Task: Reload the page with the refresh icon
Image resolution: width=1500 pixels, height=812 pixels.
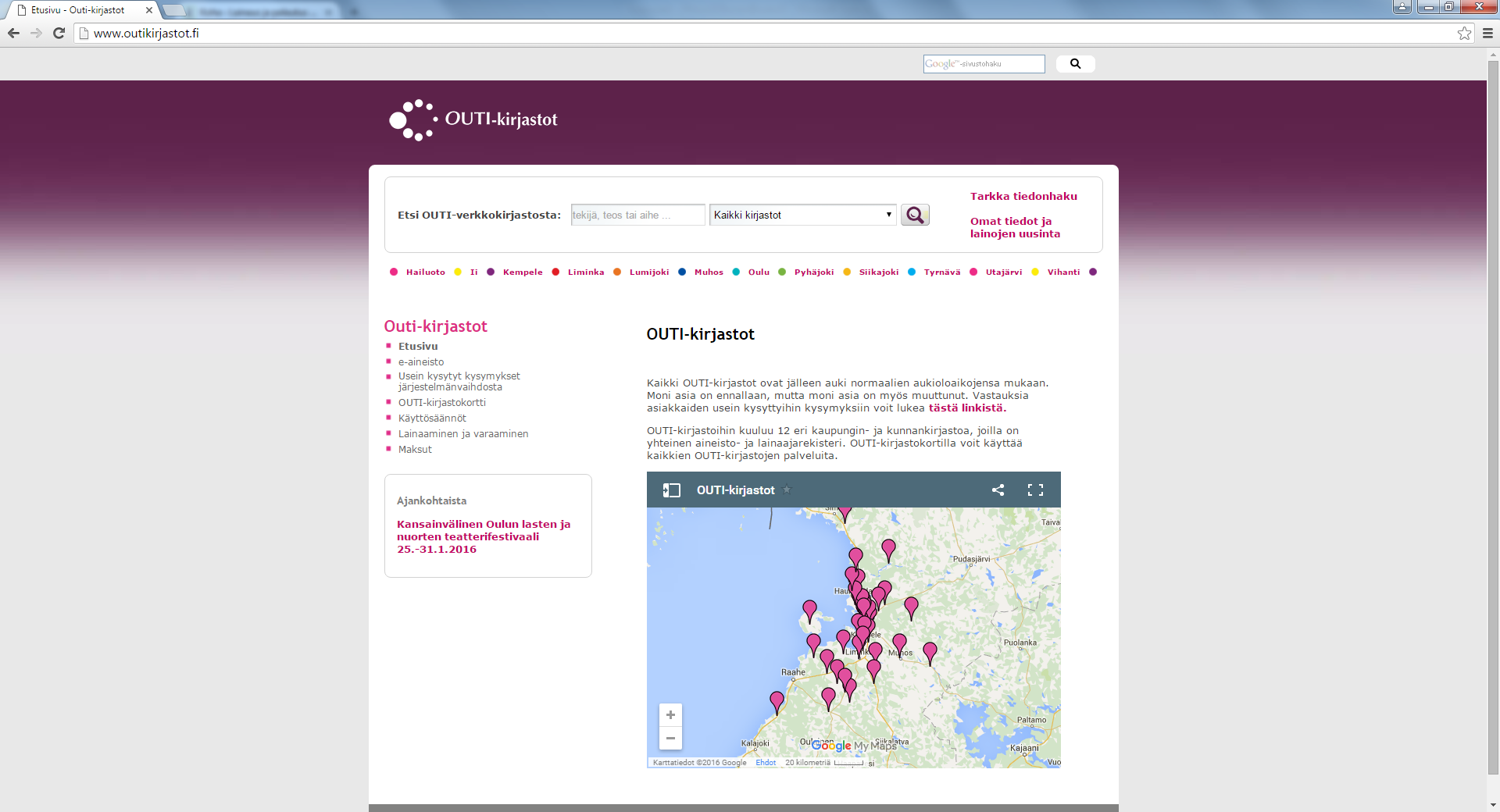Action: 59,33
